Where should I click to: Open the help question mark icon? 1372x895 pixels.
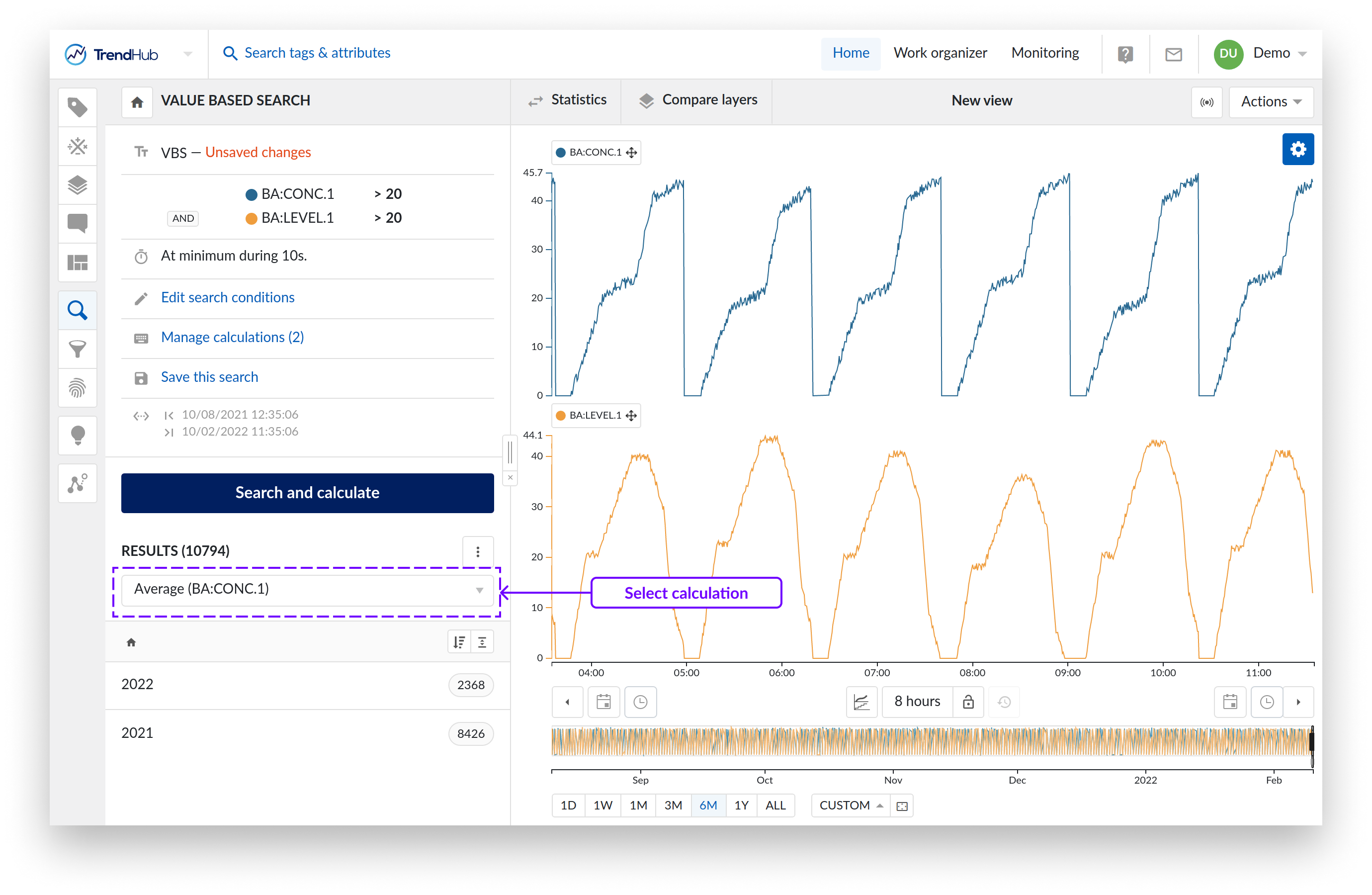click(1125, 54)
